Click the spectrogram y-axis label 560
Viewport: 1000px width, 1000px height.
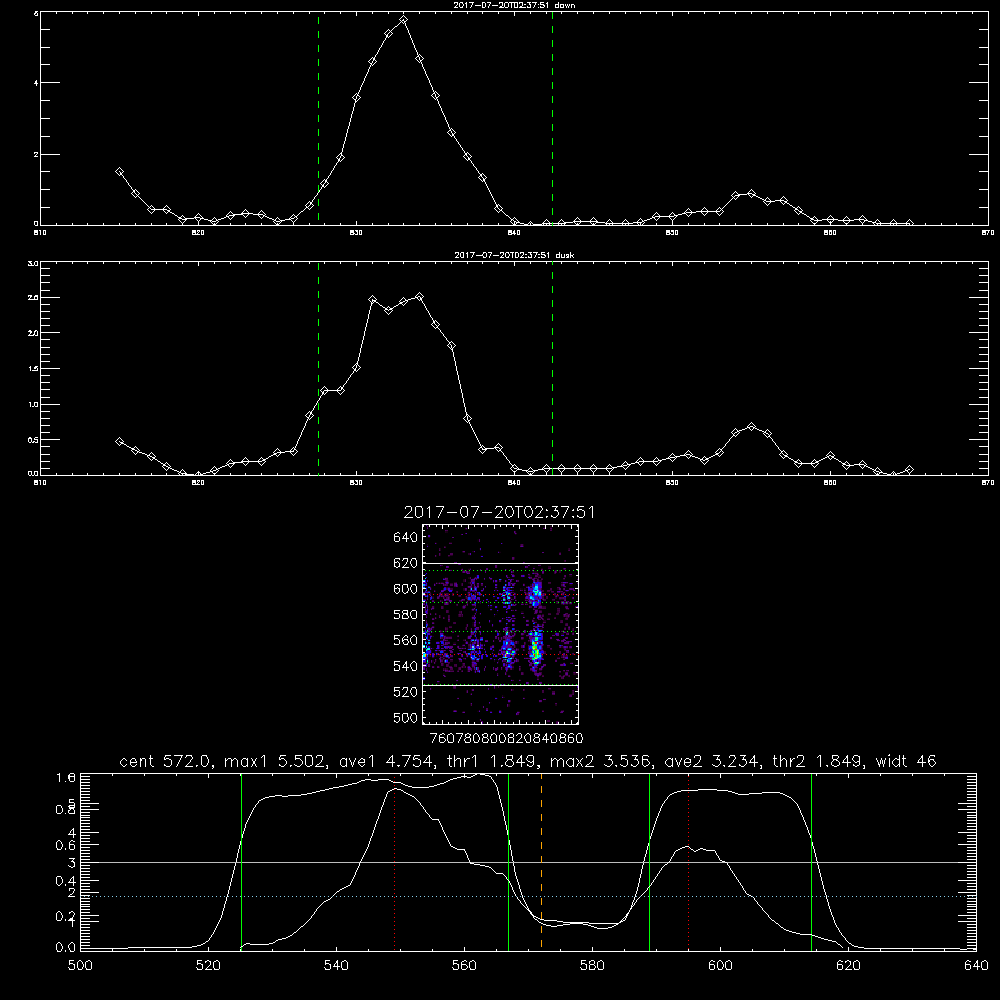coord(406,640)
